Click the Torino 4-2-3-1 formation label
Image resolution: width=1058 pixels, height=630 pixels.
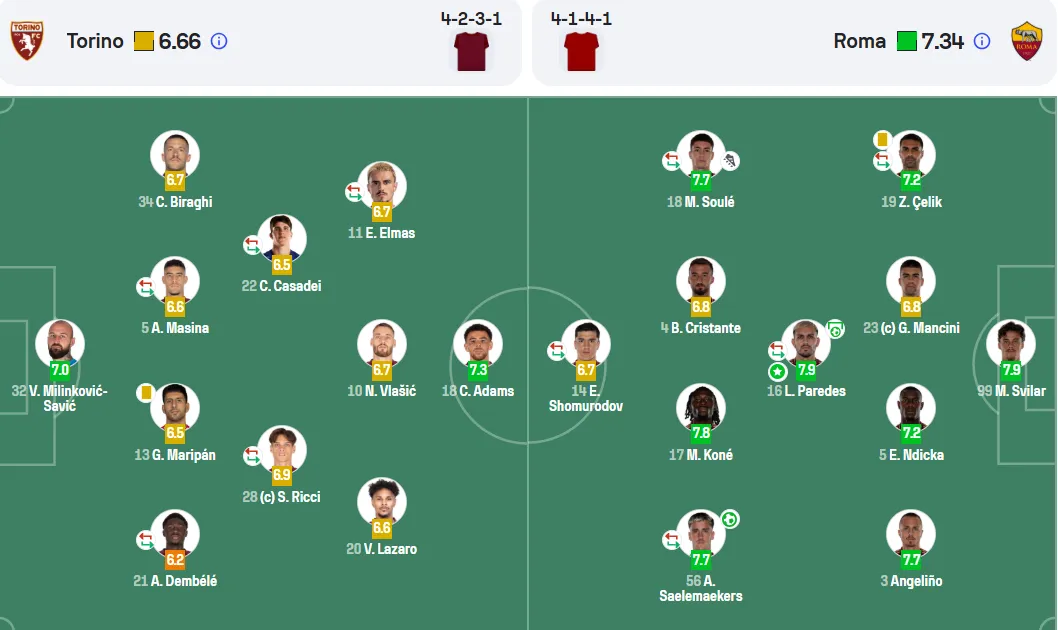[472, 18]
